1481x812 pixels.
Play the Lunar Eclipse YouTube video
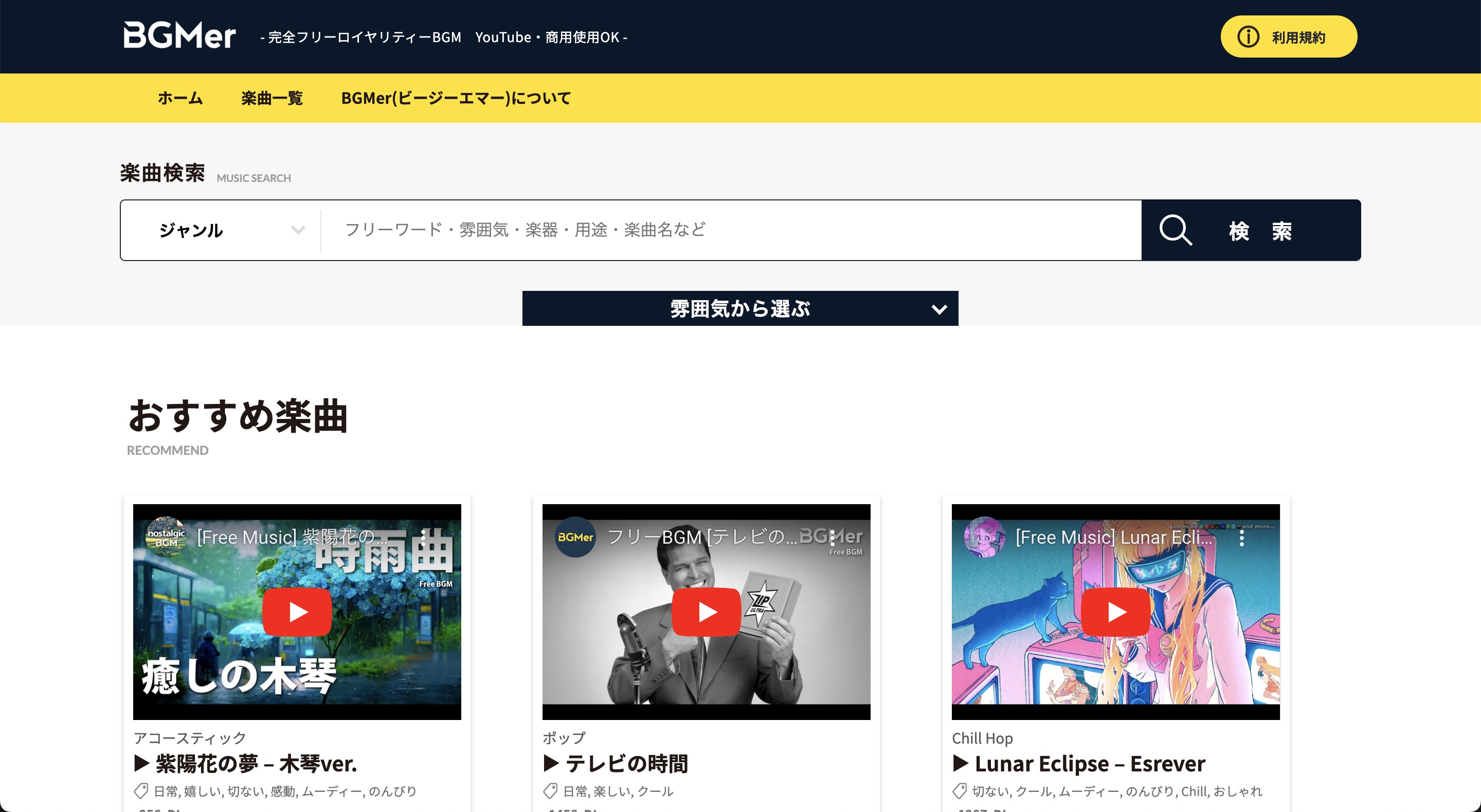coord(1115,612)
